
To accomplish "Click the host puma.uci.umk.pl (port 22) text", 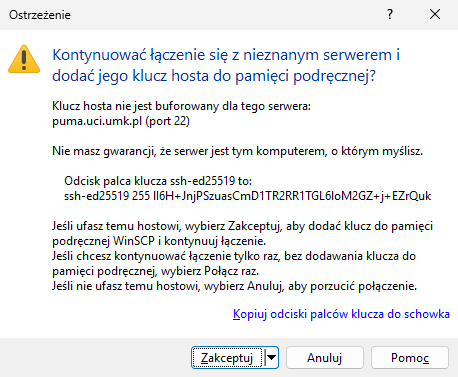I will pyautogui.click(x=121, y=121).
